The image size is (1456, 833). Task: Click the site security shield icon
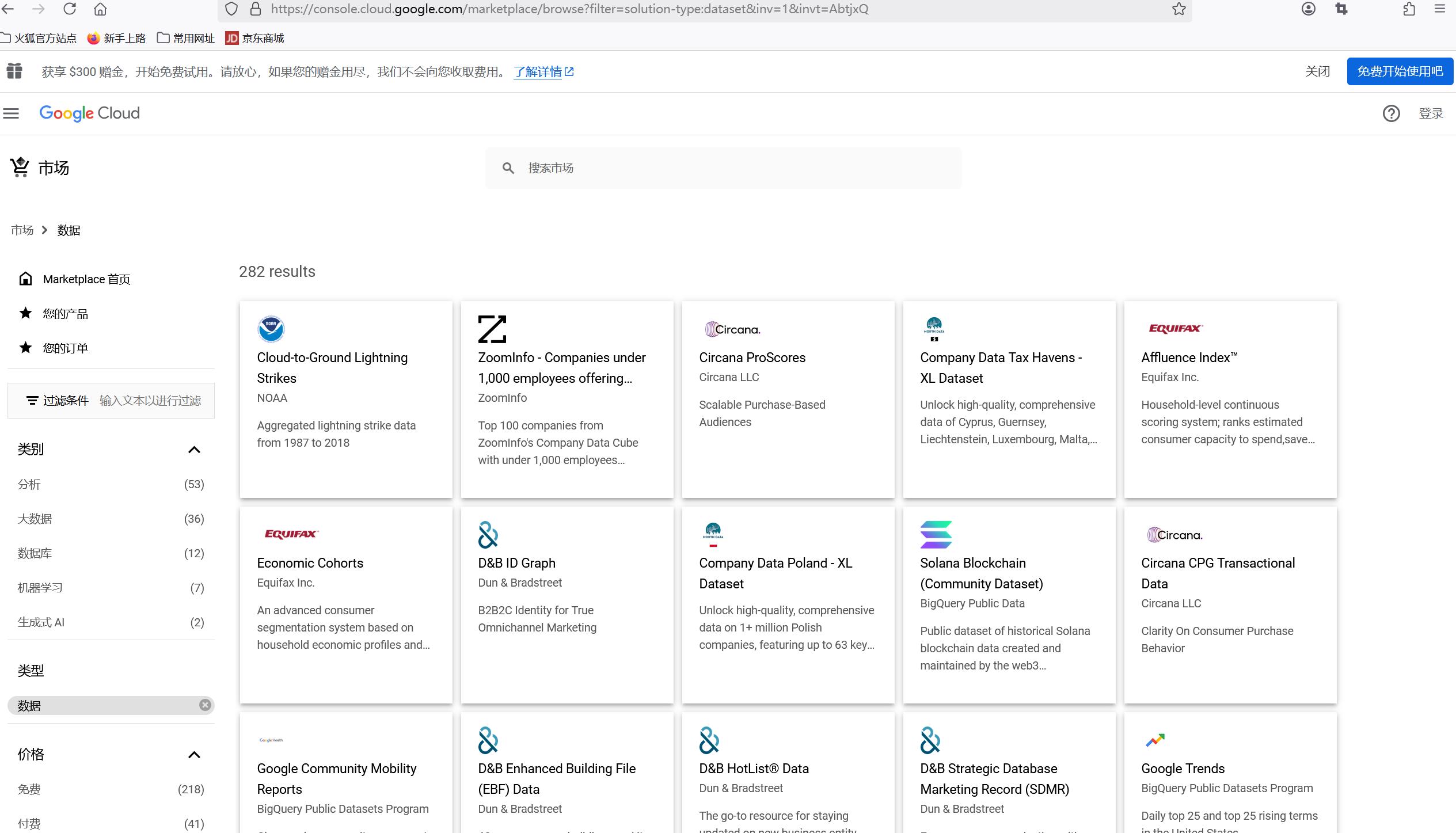click(x=231, y=9)
